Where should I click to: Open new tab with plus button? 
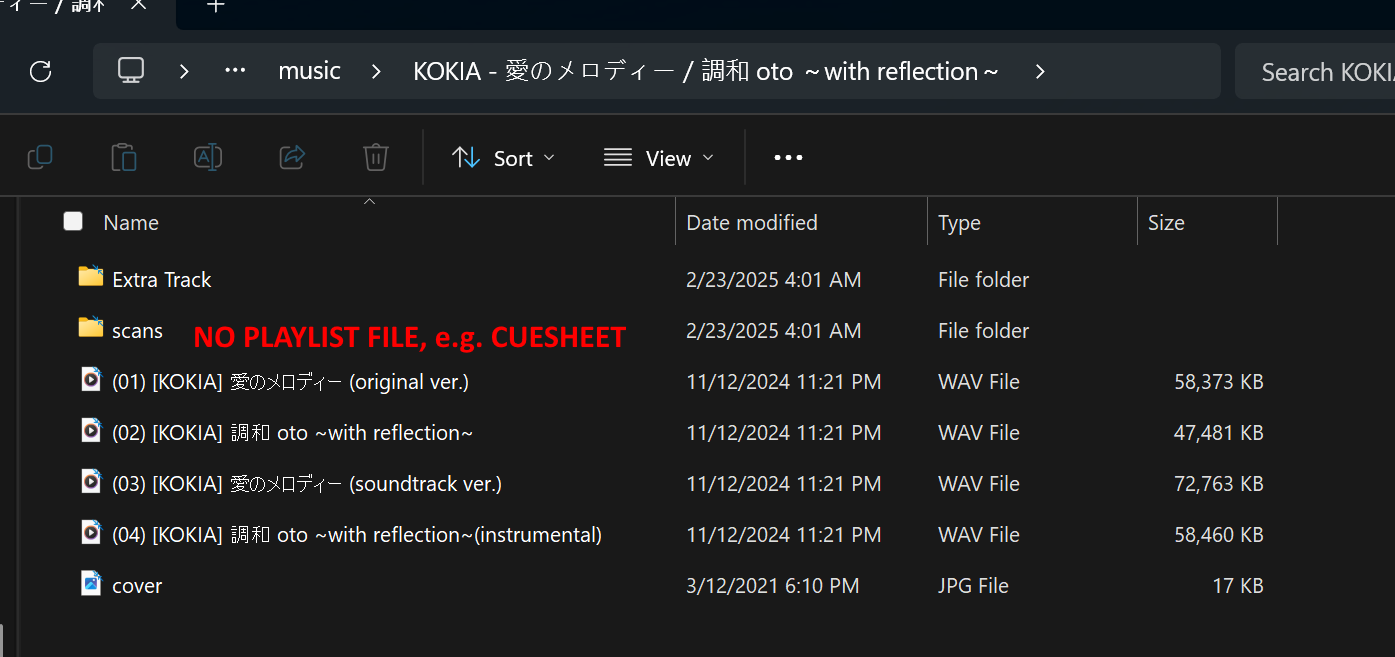coord(216,6)
